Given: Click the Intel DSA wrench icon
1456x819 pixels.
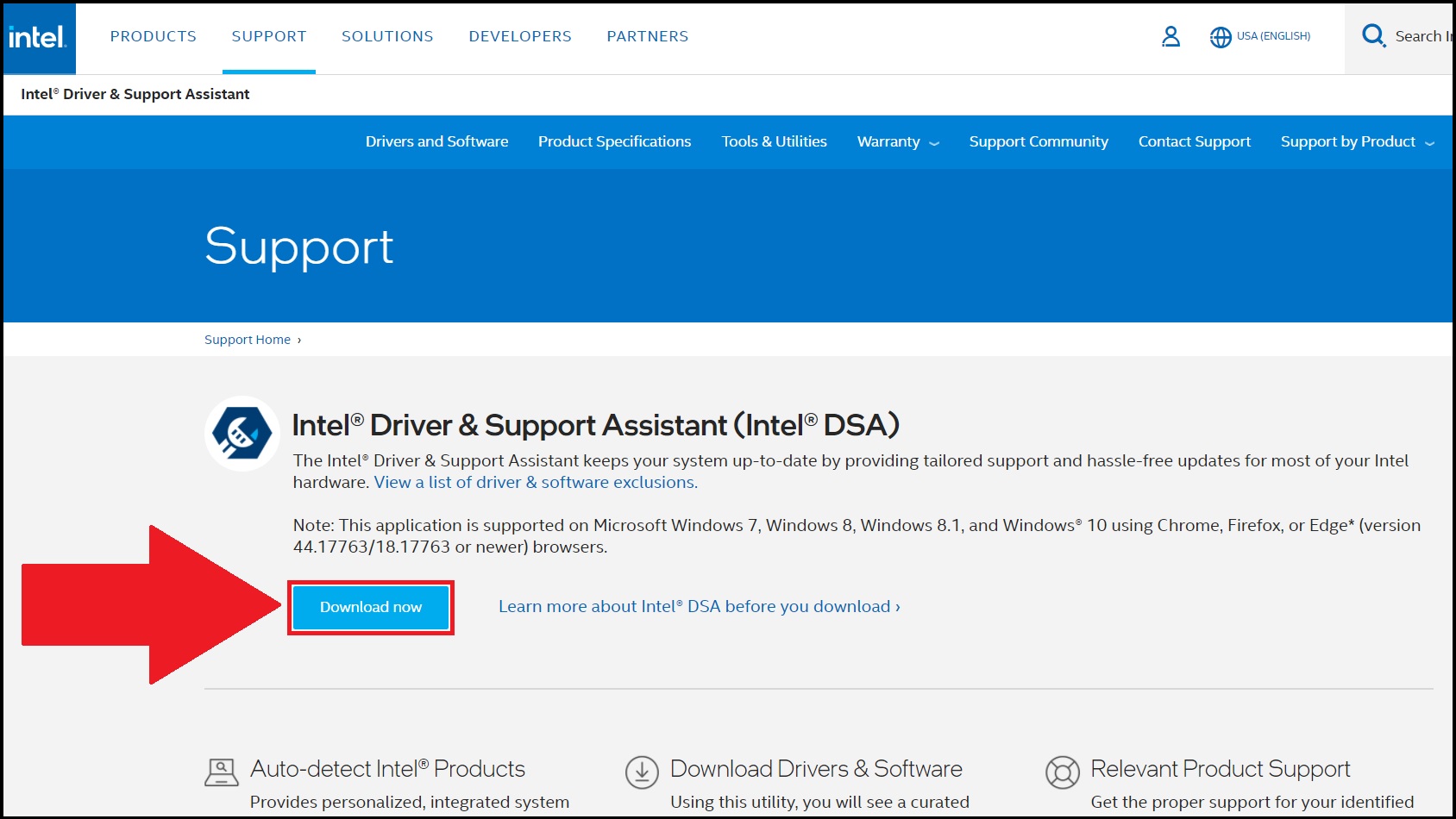Looking at the screenshot, I should click(242, 434).
